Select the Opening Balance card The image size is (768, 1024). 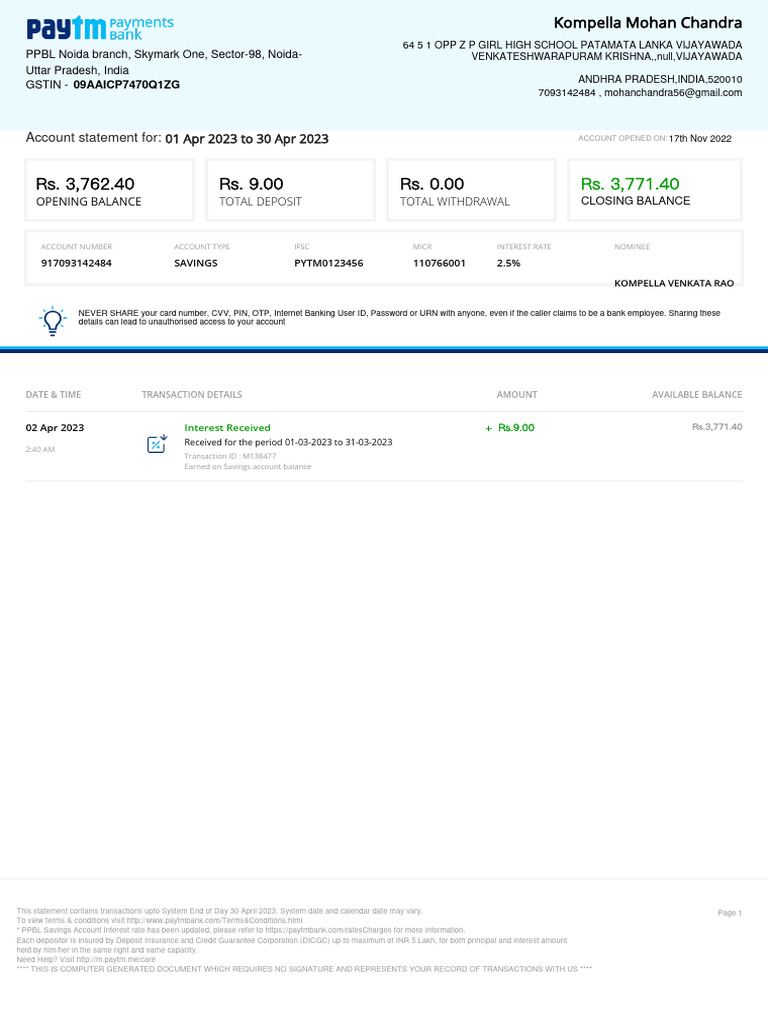(x=110, y=190)
